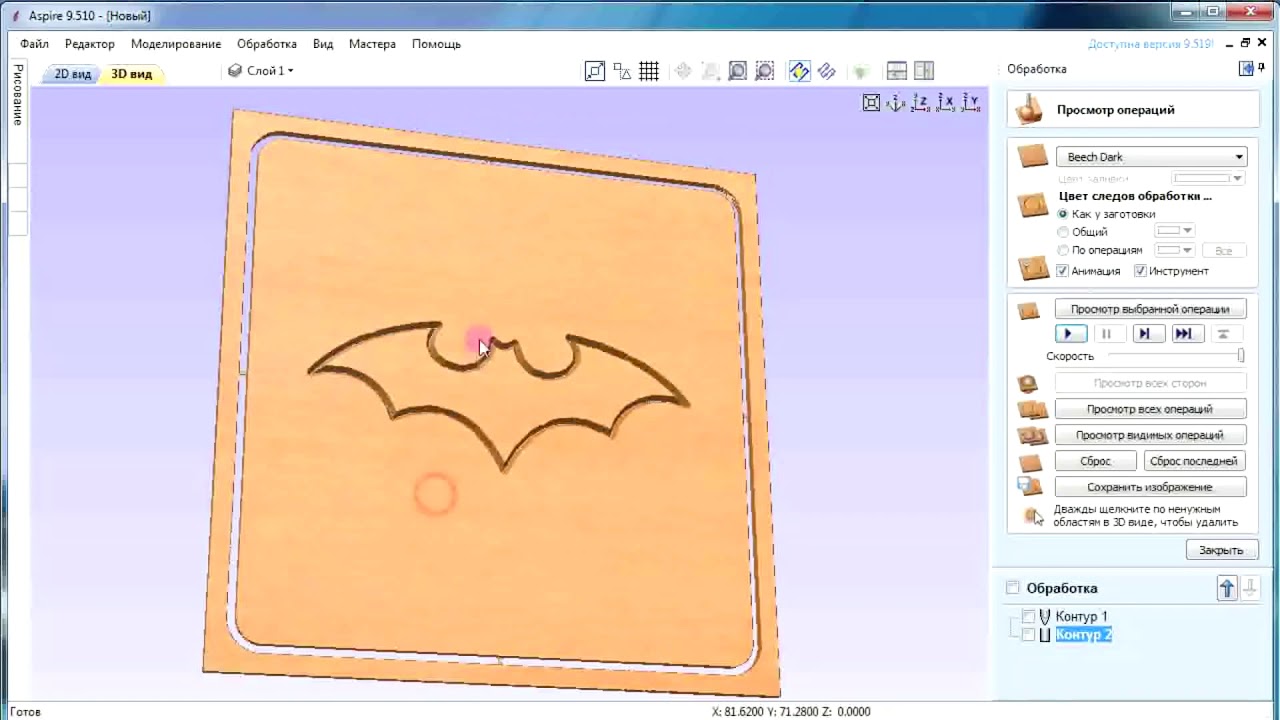Select the Как у заготовки radio option
The width and height of the screenshot is (1280, 720).
(1063, 214)
